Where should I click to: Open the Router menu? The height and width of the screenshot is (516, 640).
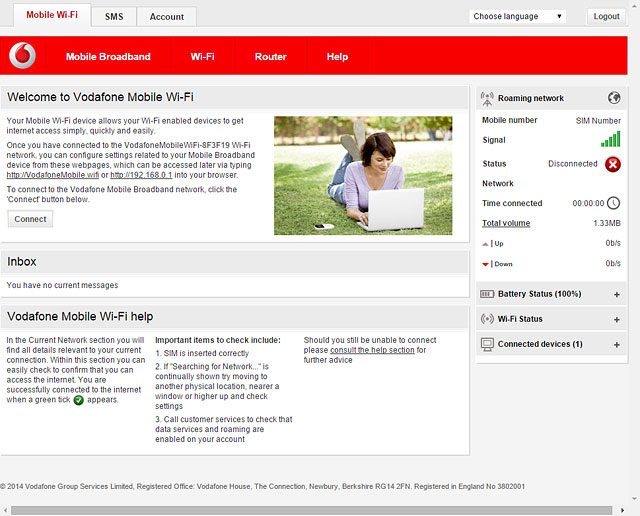point(270,57)
